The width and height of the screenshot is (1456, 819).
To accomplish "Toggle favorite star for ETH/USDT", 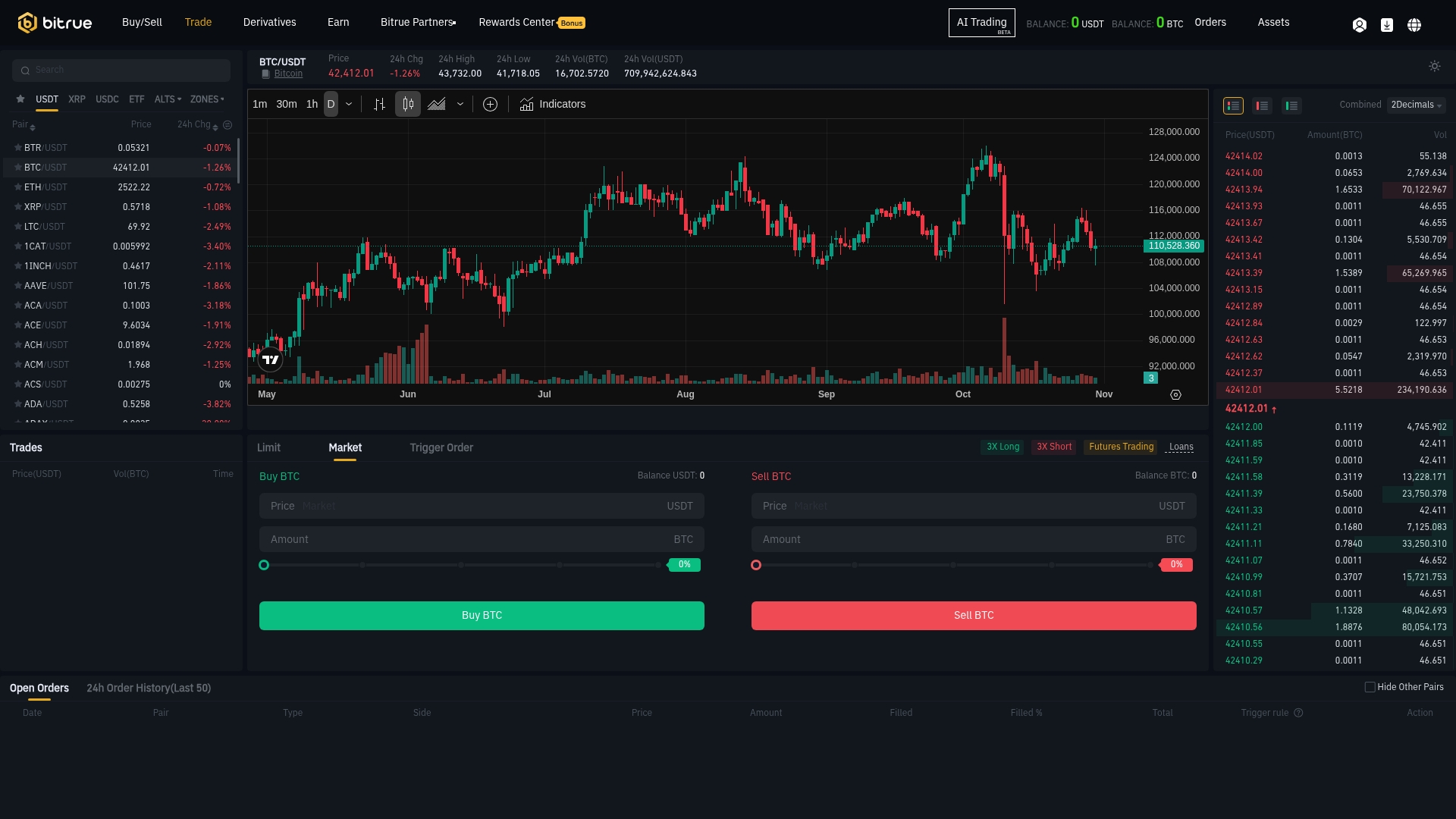I will click(18, 187).
